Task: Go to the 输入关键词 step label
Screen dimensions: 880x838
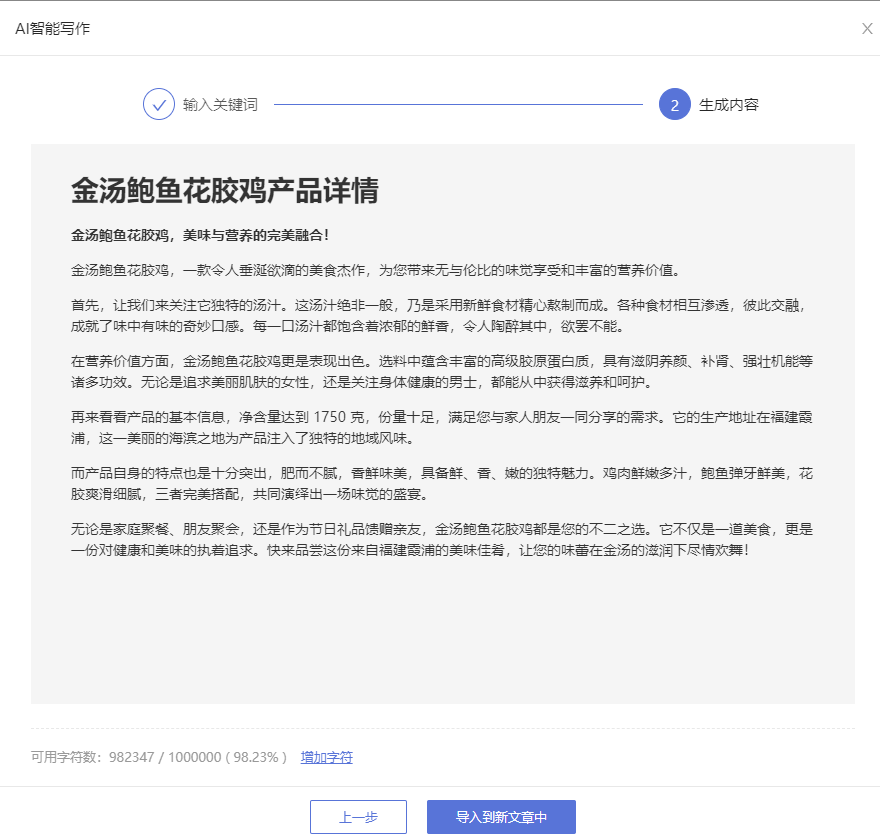Action: click(220, 104)
